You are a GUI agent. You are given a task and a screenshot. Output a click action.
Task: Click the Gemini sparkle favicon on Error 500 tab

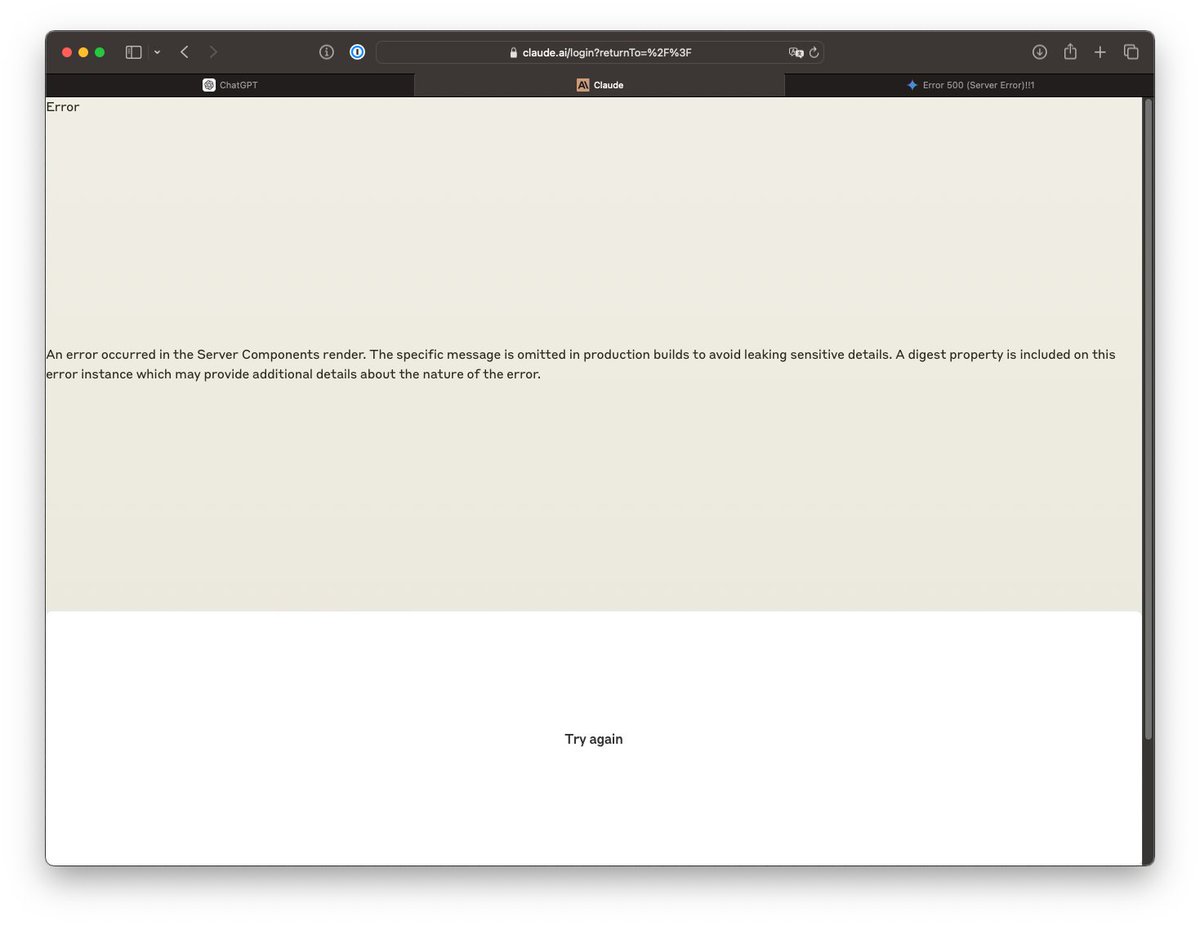pos(912,85)
